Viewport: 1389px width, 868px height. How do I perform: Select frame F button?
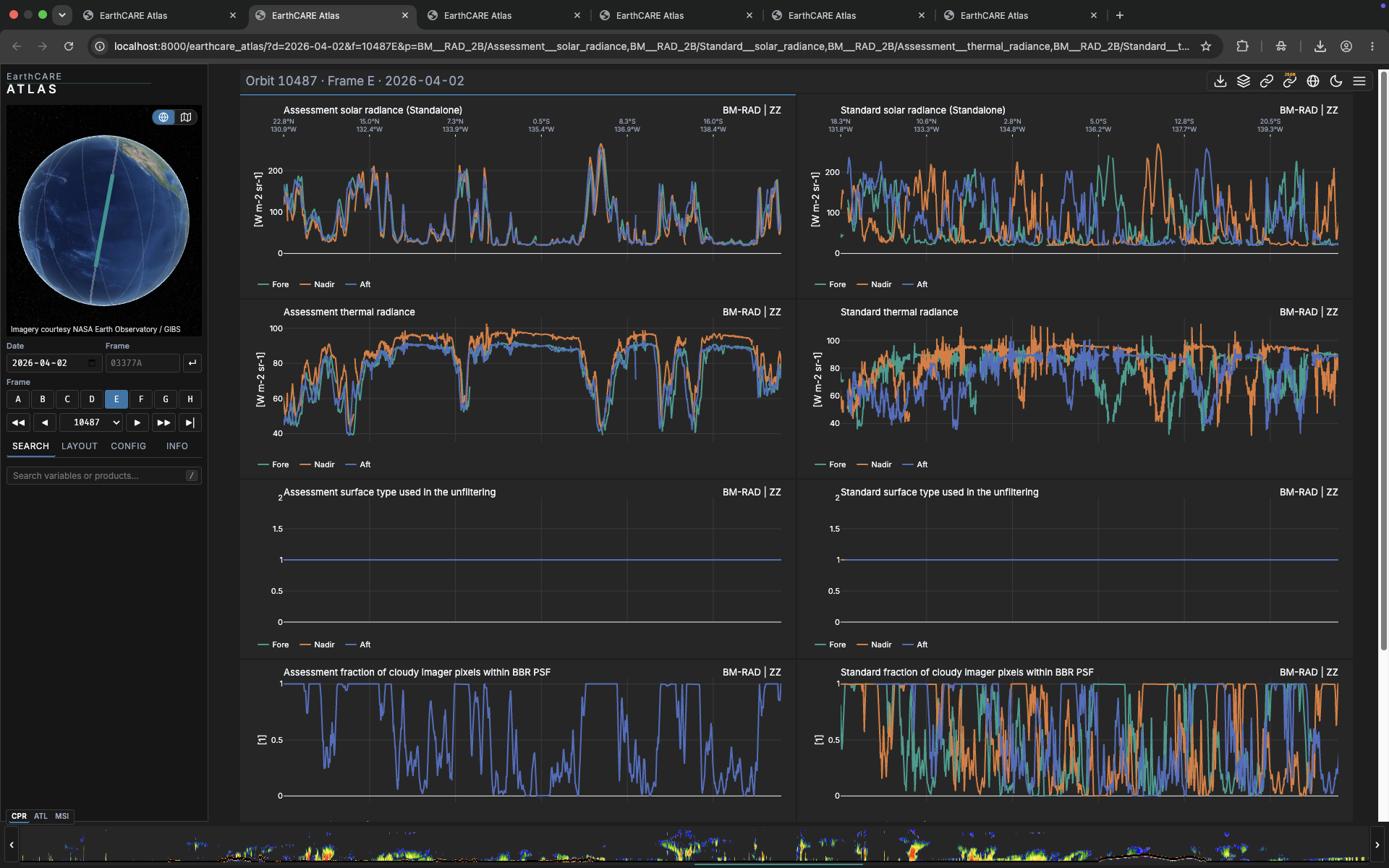[141, 399]
